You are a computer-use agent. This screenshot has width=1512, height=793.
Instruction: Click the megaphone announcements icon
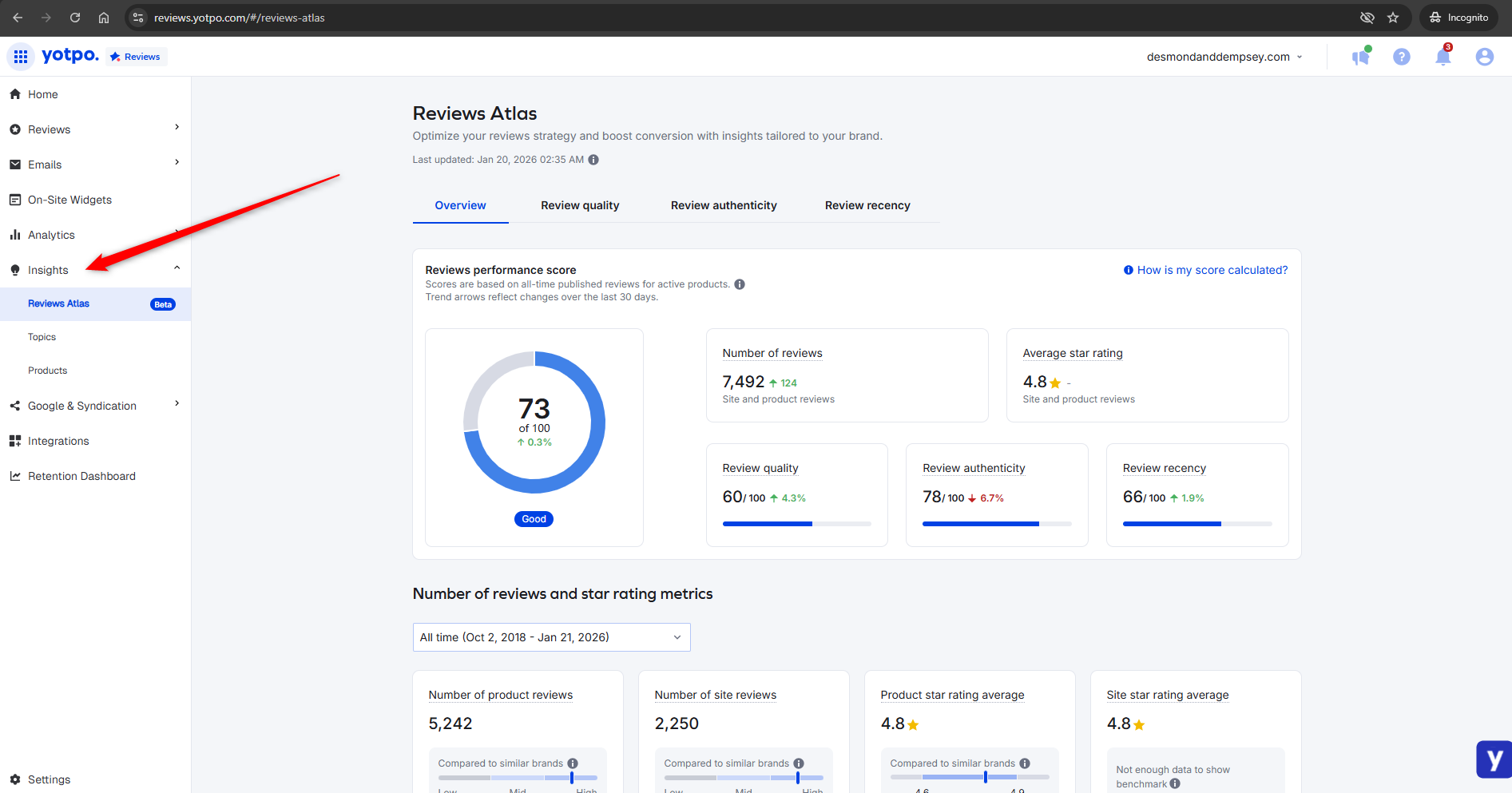pyautogui.click(x=1361, y=57)
